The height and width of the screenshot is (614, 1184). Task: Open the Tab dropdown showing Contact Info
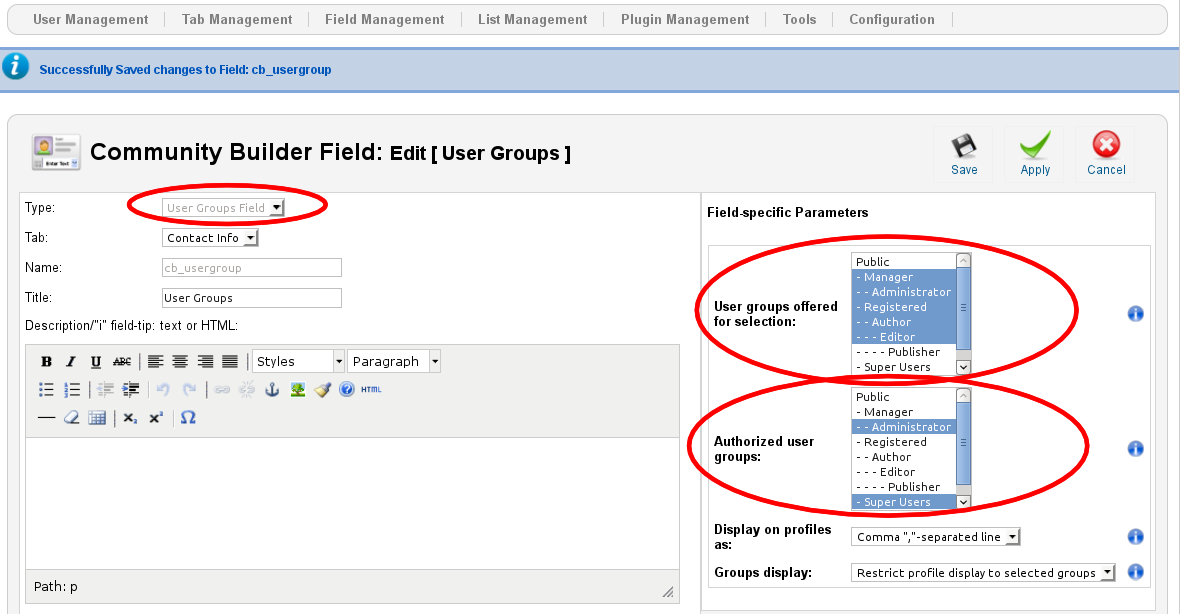pos(210,238)
